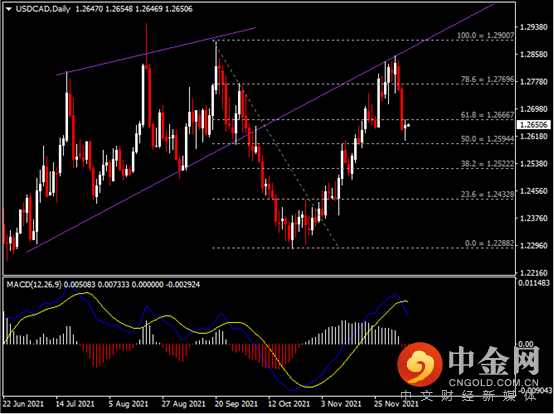Select the short upper purple trendline
This screenshot has width=554, height=414.
click(x=156, y=51)
